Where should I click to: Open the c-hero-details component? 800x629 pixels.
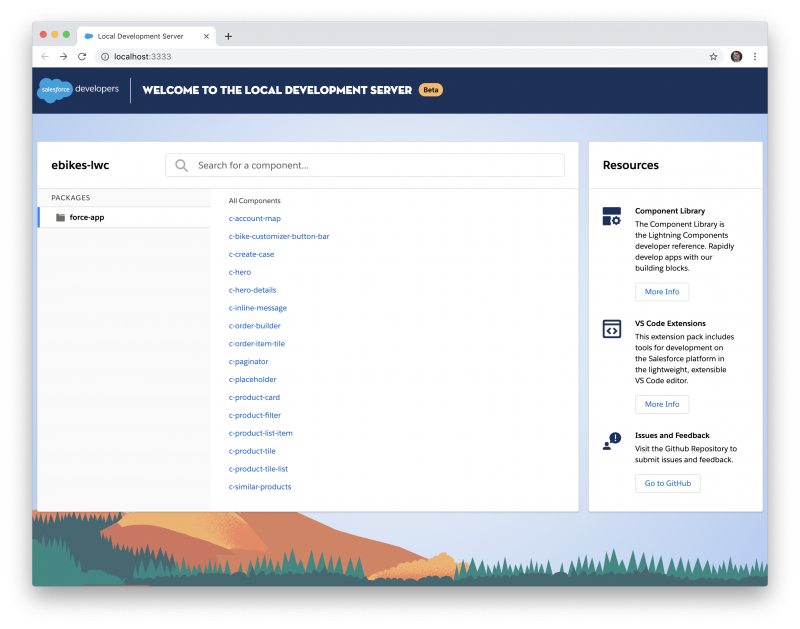coord(253,290)
